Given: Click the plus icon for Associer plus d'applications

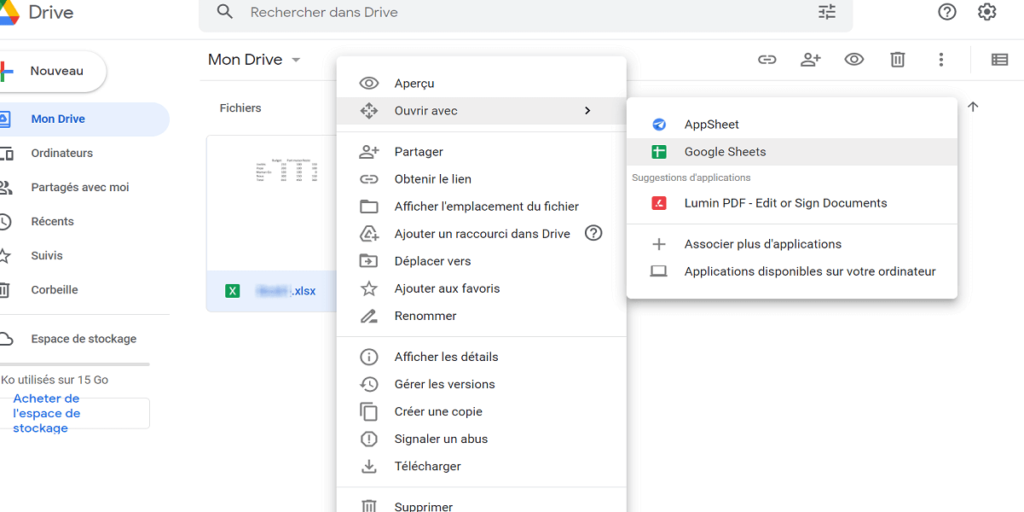Looking at the screenshot, I should coord(659,244).
